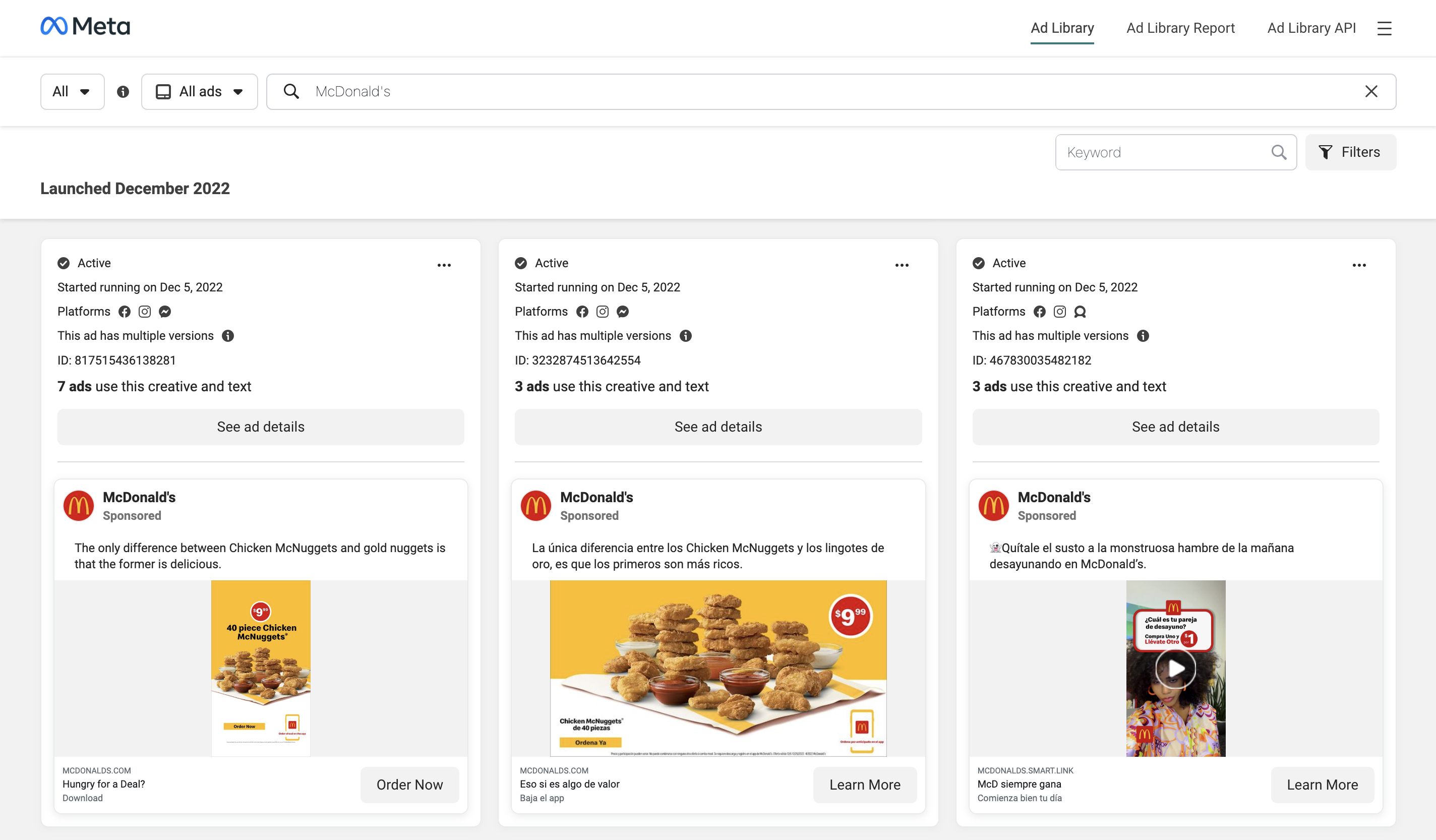1436x840 pixels.
Task: Click the Messenger platform icon on first ad
Action: pyautogui.click(x=165, y=312)
